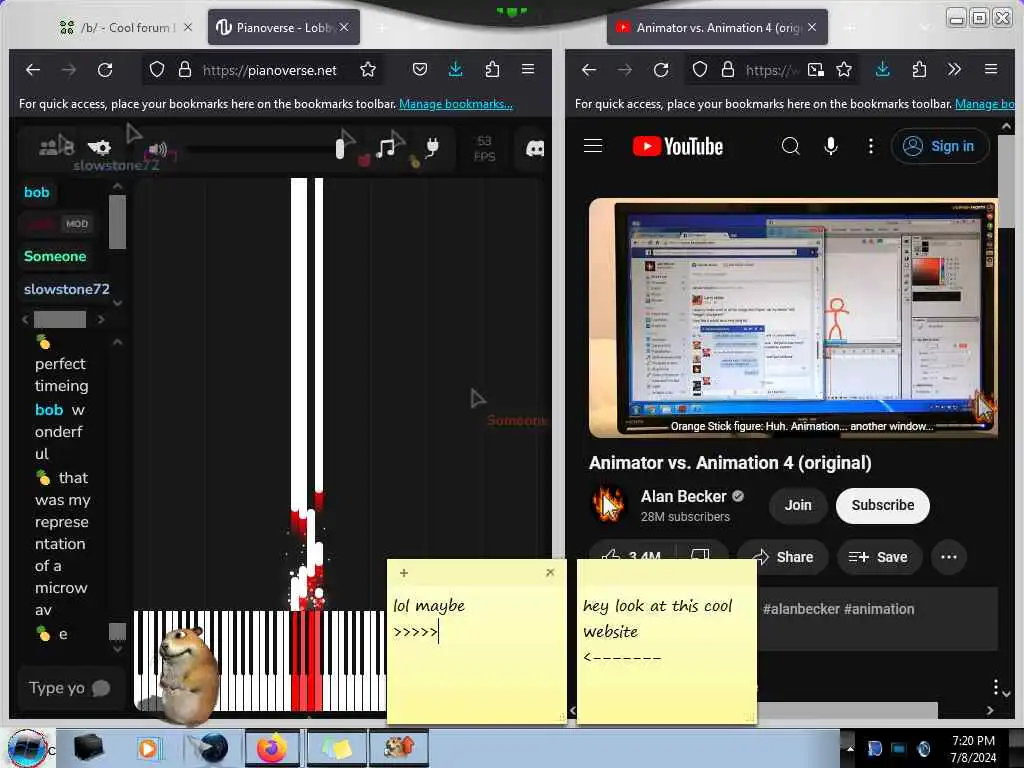Image resolution: width=1024 pixels, height=768 pixels.
Task: Open more actions ellipsis under video
Action: click(948, 557)
